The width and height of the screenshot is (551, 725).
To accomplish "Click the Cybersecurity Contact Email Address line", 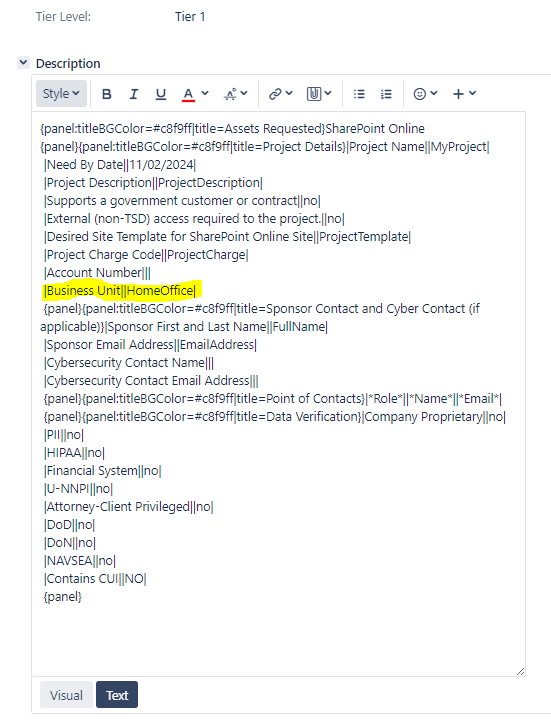I will tap(151, 381).
